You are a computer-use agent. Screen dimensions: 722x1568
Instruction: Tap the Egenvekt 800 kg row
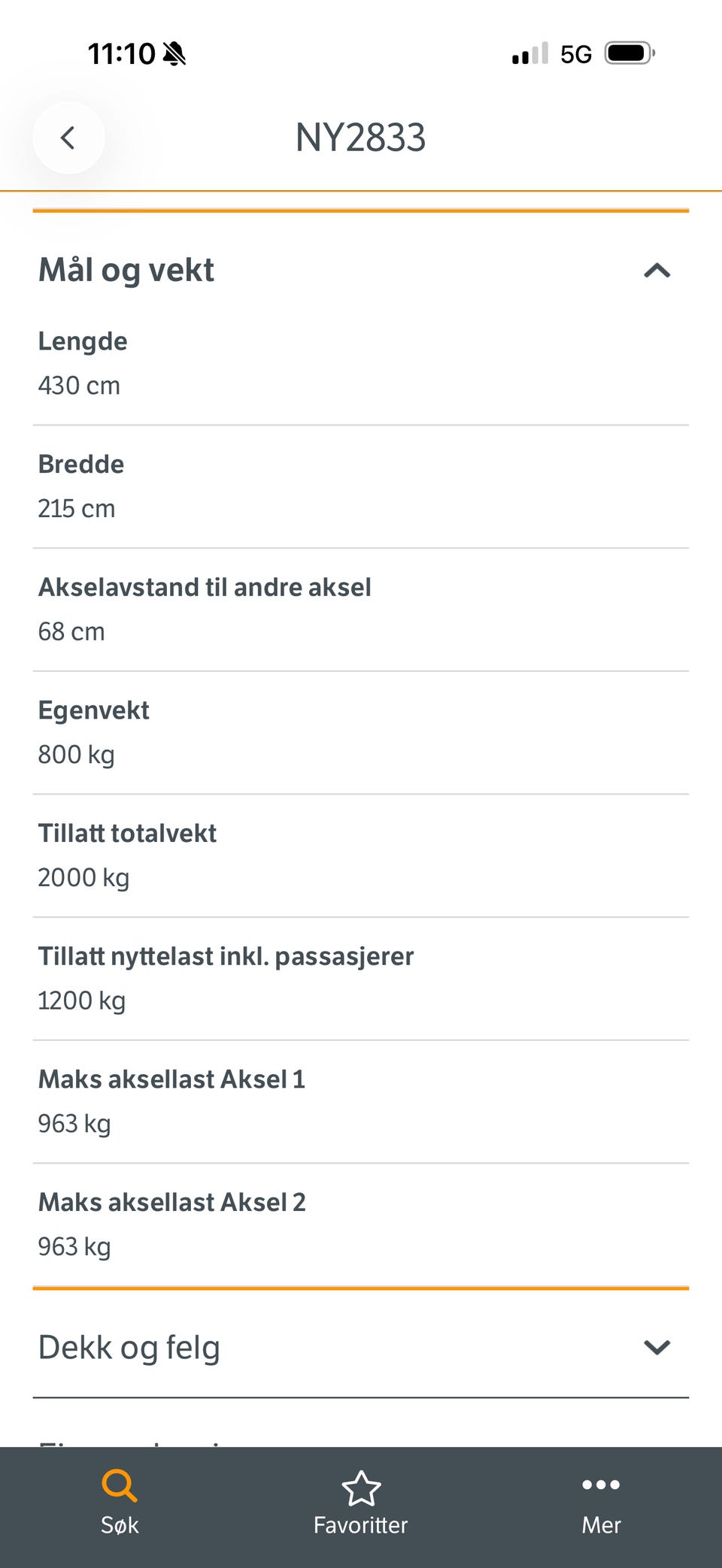click(x=361, y=733)
